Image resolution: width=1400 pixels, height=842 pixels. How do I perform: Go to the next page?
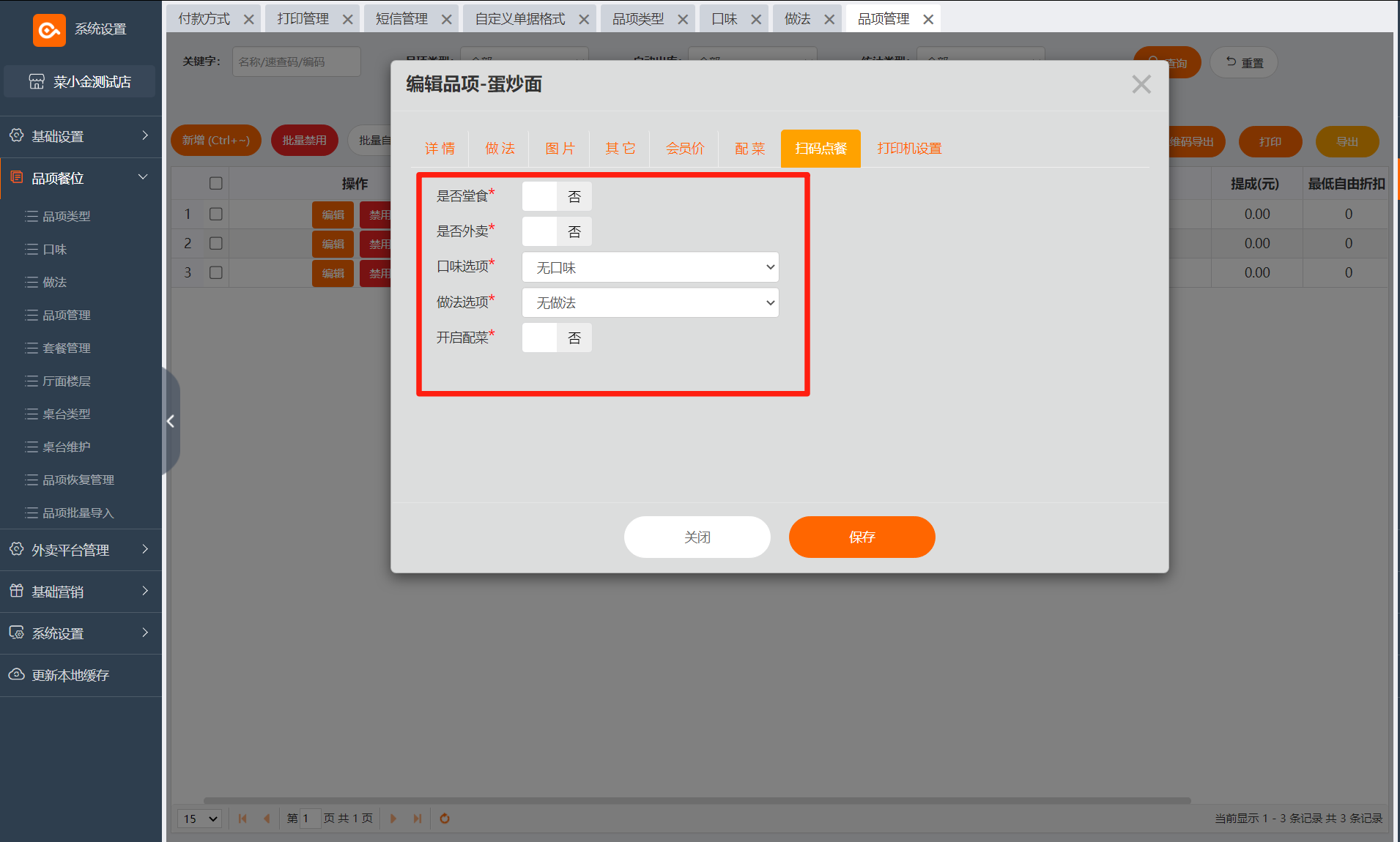tap(393, 819)
